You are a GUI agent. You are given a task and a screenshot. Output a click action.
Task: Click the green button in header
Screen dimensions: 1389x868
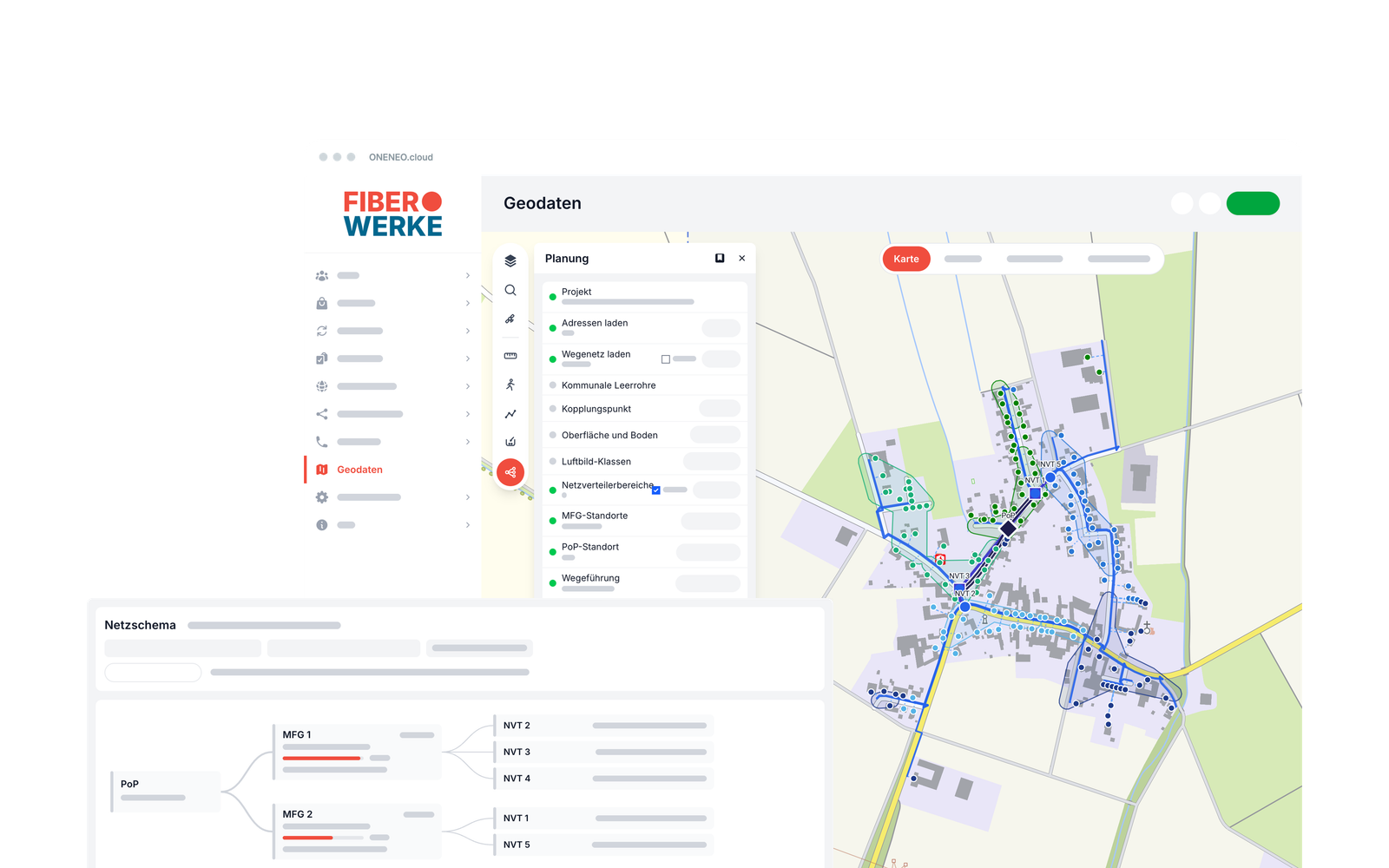(1253, 203)
